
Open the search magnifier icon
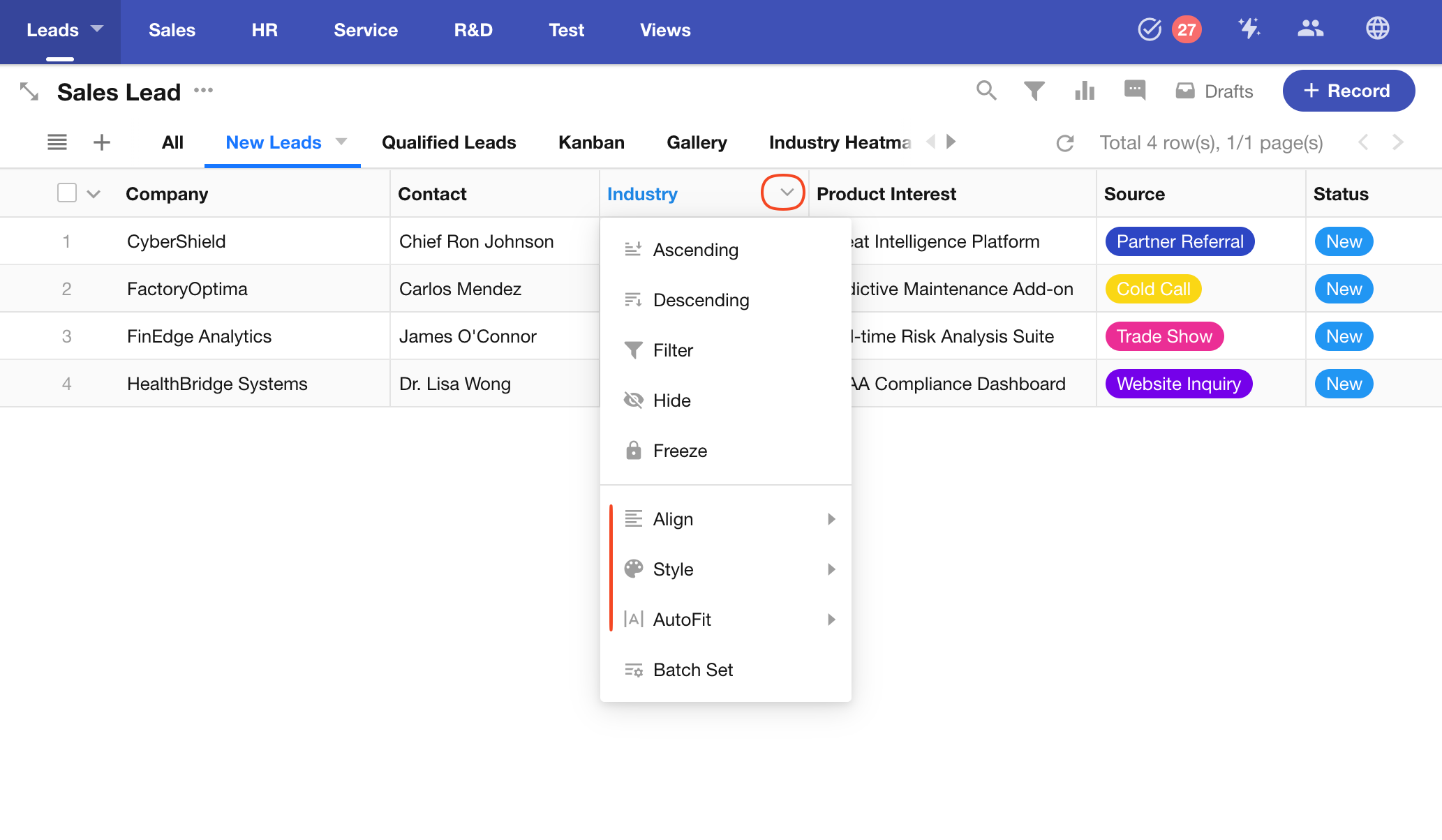(986, 91)
